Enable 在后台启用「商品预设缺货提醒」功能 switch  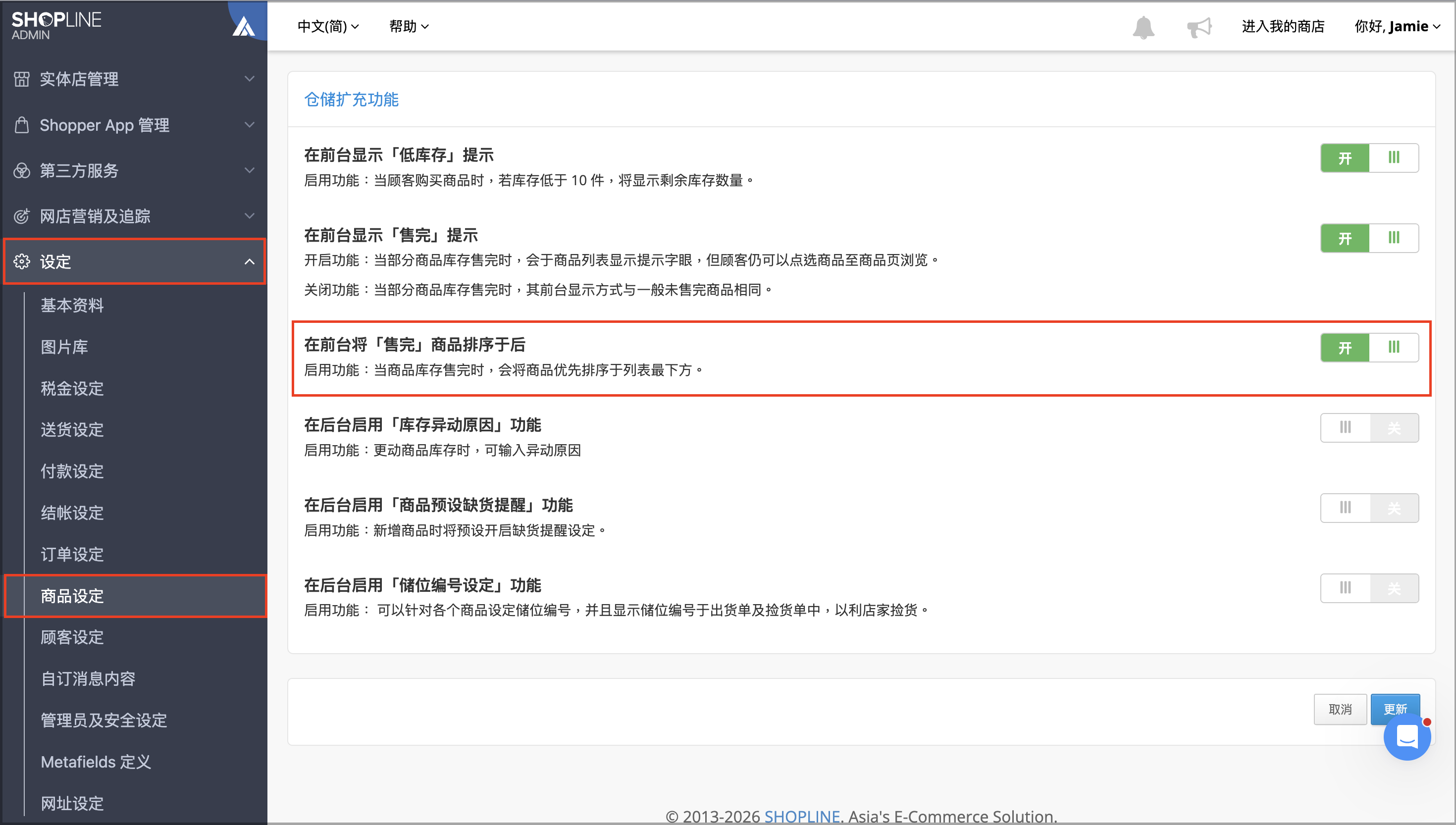pos(1369,508)
